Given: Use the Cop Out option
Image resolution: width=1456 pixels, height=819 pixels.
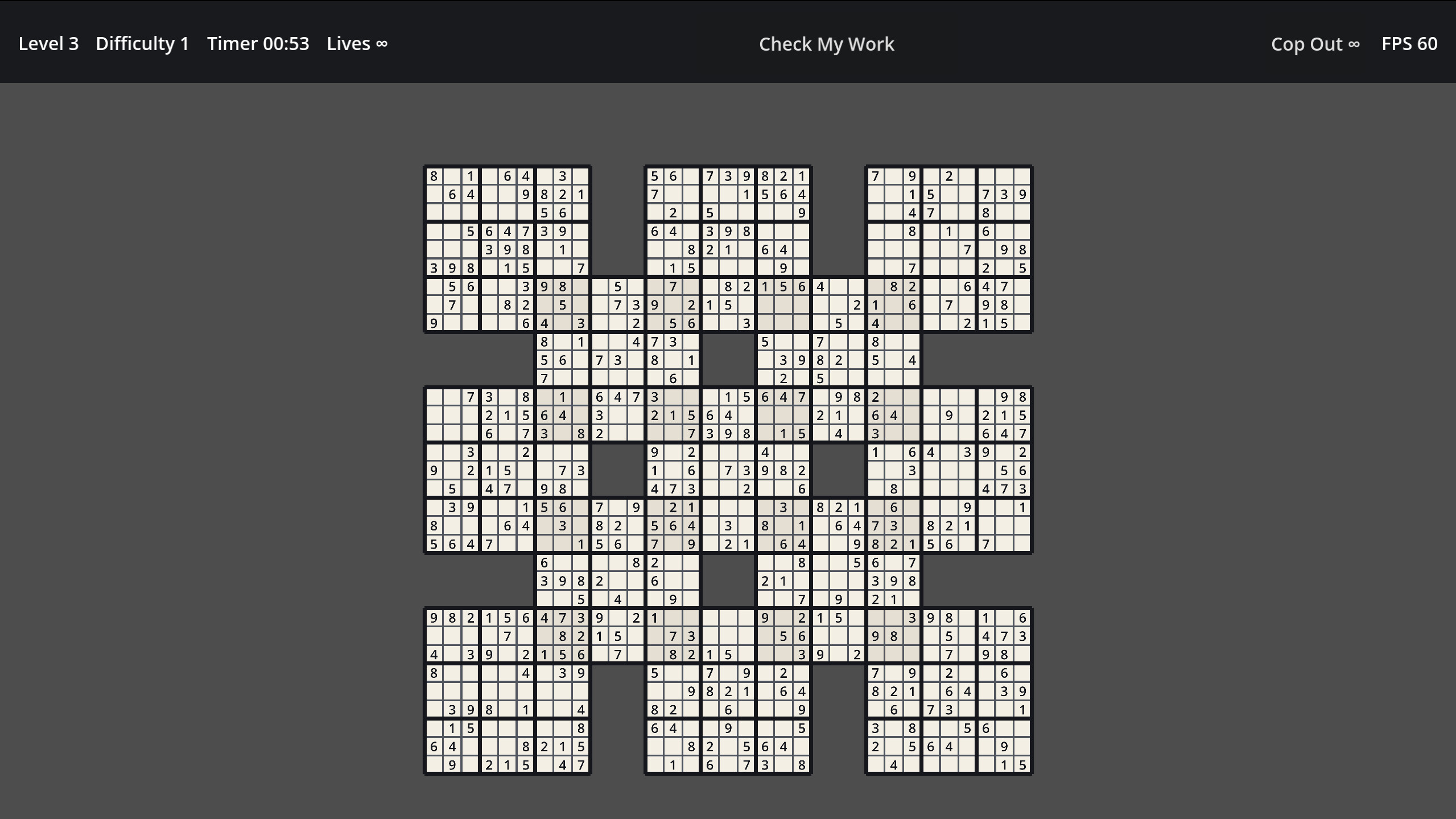Looking at the screenshot, I should 1315,44.
